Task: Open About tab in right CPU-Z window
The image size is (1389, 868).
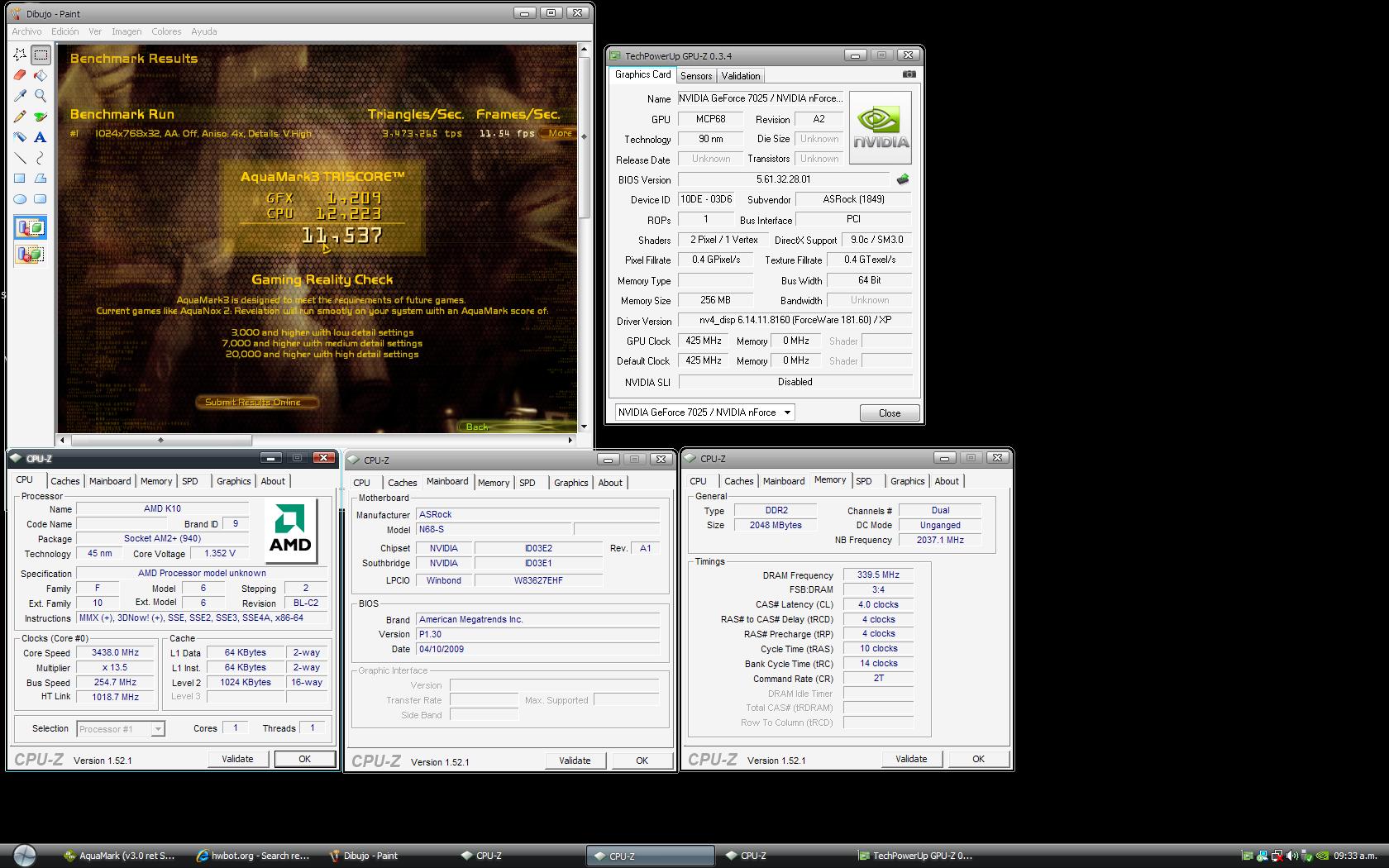Action: (947, 481)
